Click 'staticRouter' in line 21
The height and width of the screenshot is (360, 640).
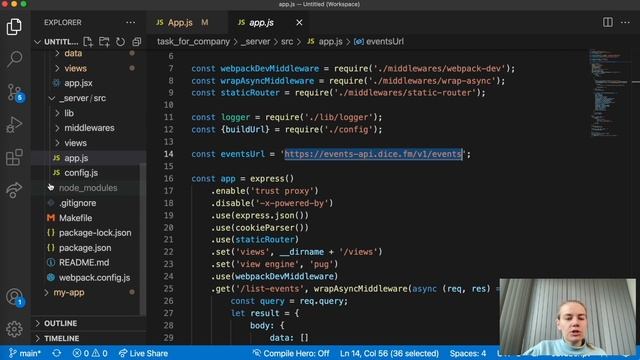point(265,240)
